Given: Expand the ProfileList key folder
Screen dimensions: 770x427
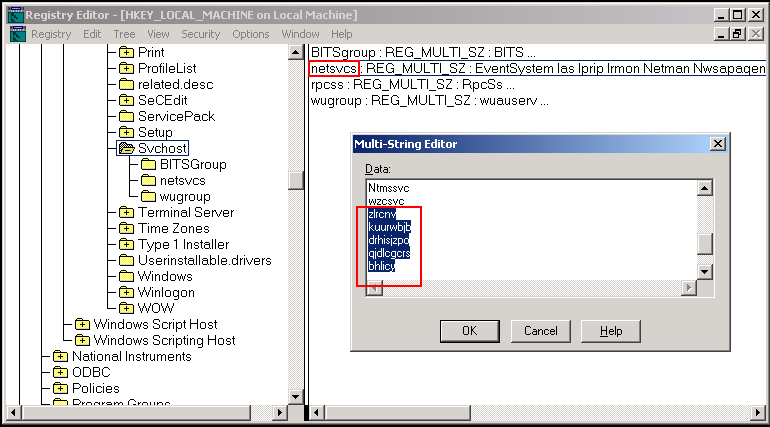Looking at the screenshot, I should pyautogui.click(x=126, y=68).
